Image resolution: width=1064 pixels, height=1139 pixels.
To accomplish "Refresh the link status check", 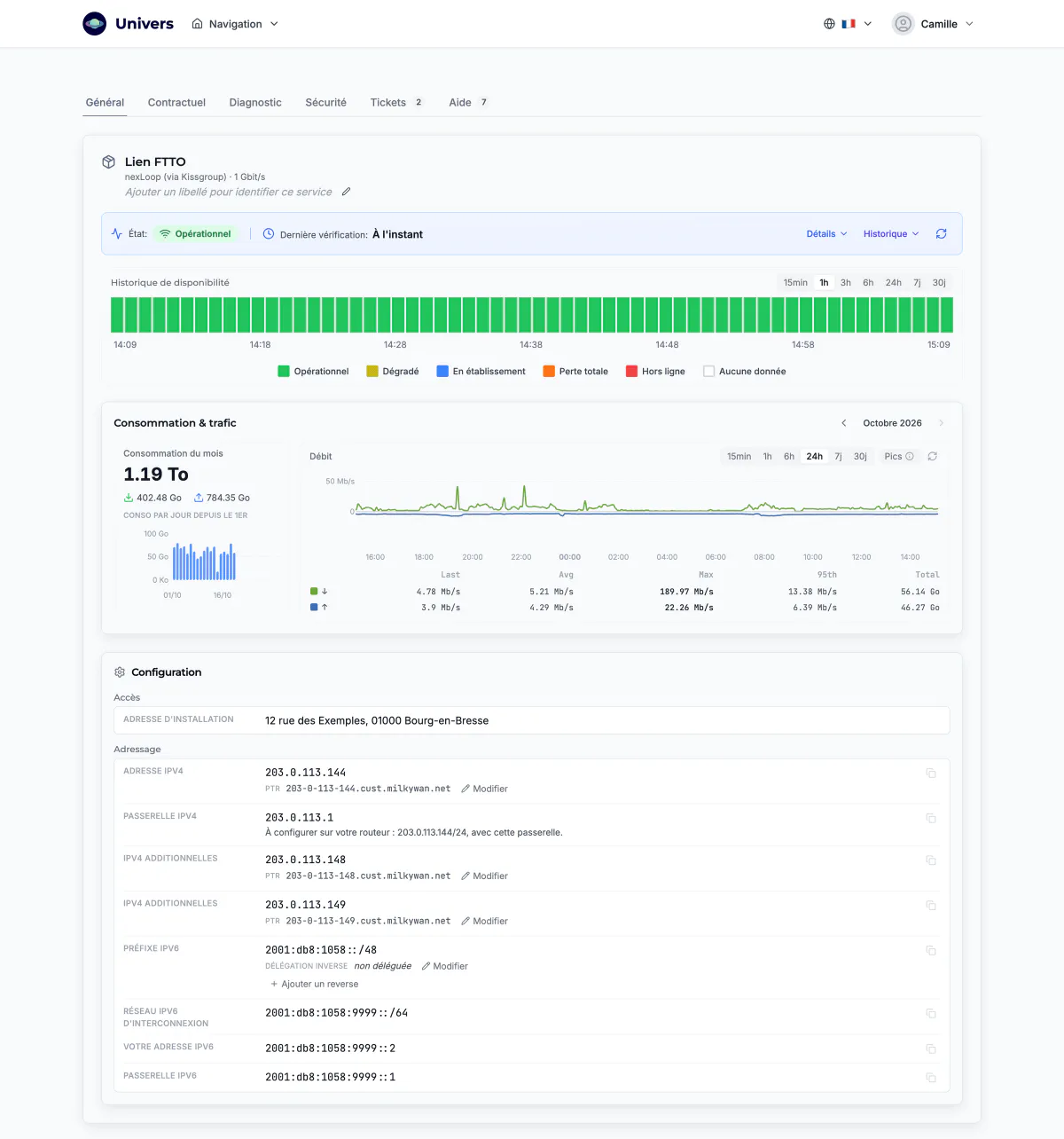I will pyautogui.click(x=942, y=234).
